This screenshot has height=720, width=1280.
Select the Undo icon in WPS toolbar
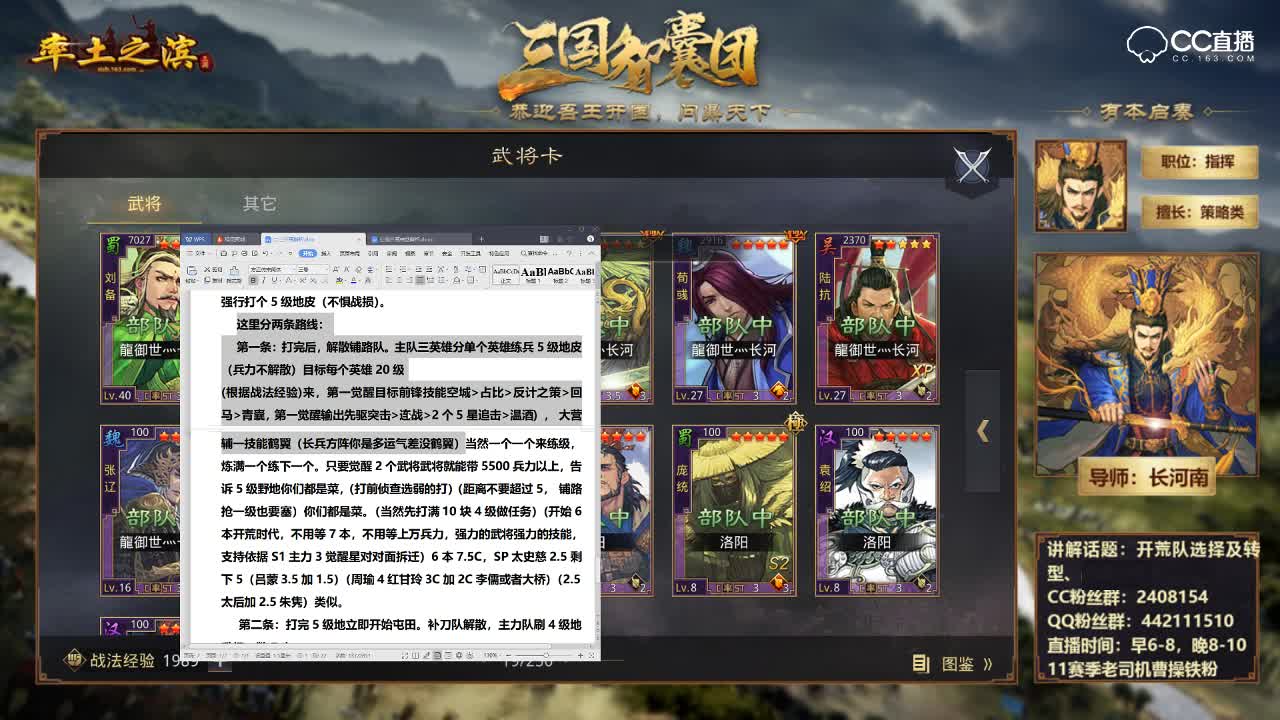[265, 255]
